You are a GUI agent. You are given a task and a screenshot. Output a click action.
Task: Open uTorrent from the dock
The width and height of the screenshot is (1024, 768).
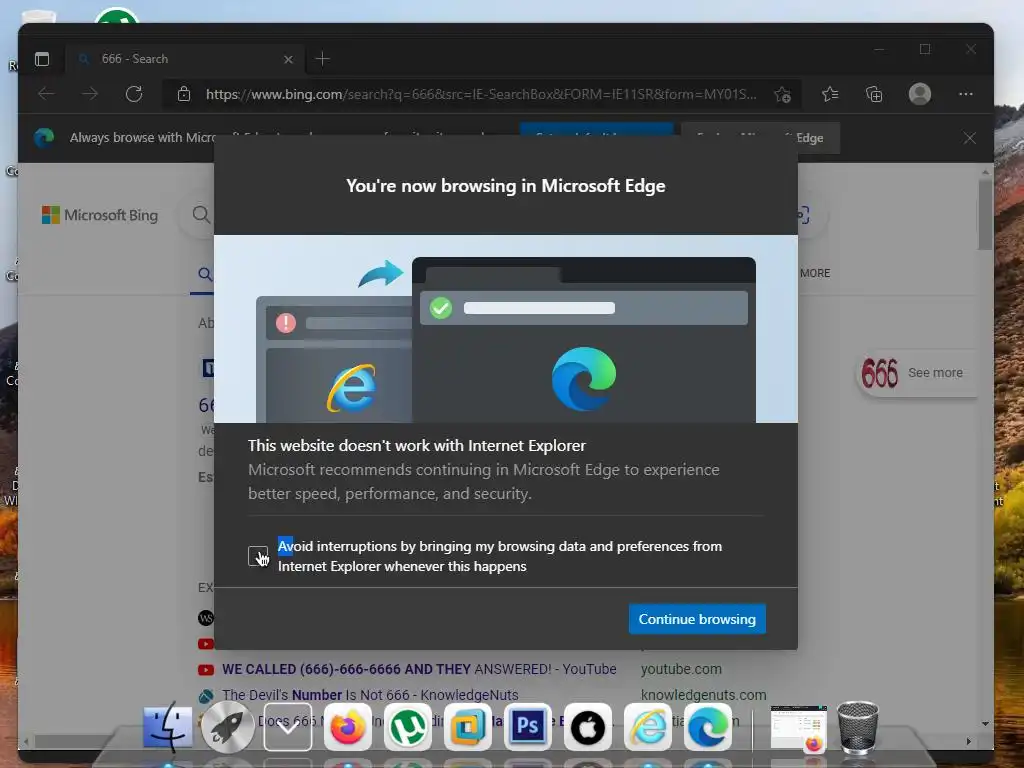click(x=408, y=727)
